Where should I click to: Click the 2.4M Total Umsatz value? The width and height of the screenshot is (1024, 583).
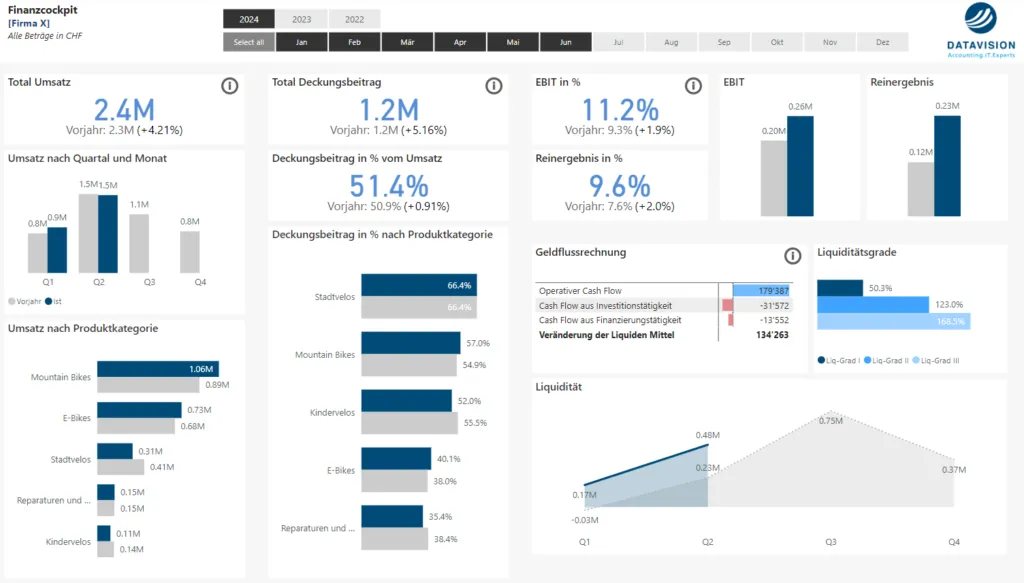124,110
